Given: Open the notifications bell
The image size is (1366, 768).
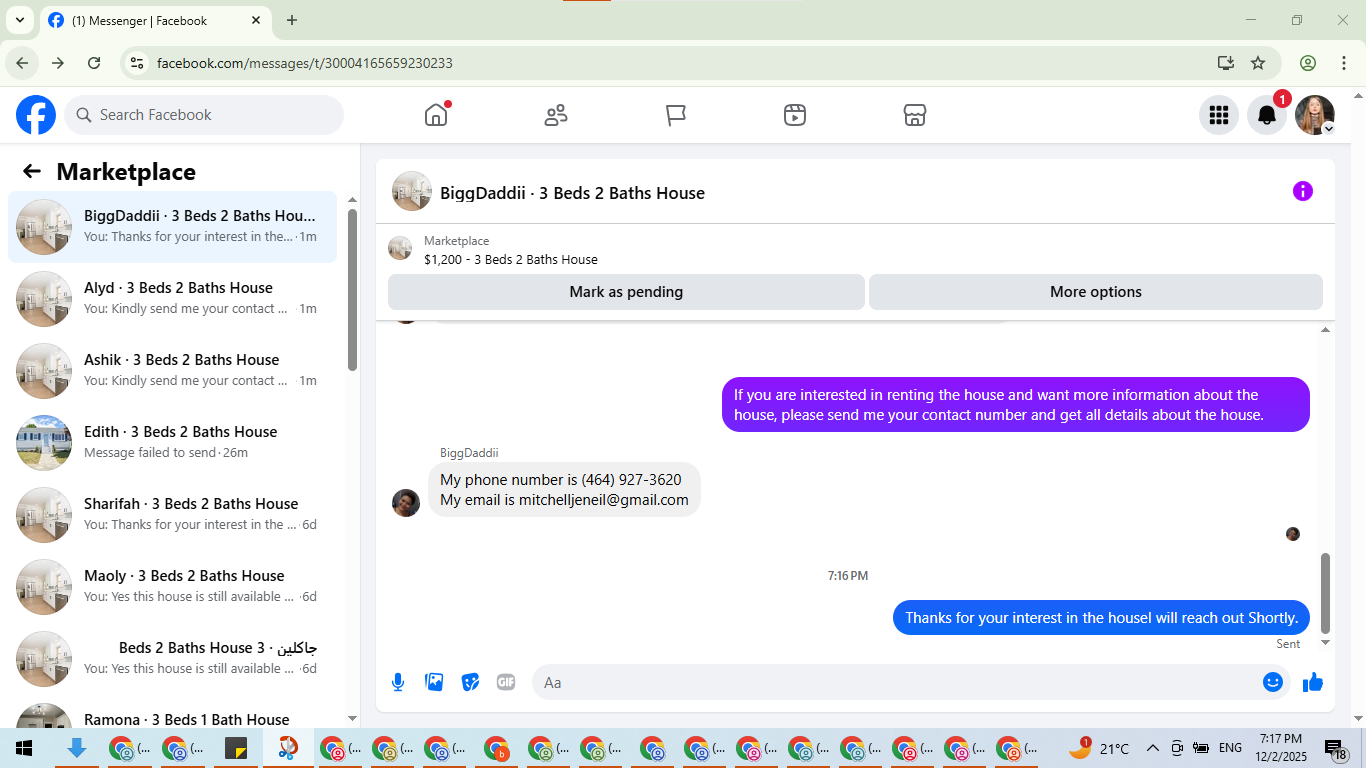Looking at the screenshot, I should (x=1266, y=115).
